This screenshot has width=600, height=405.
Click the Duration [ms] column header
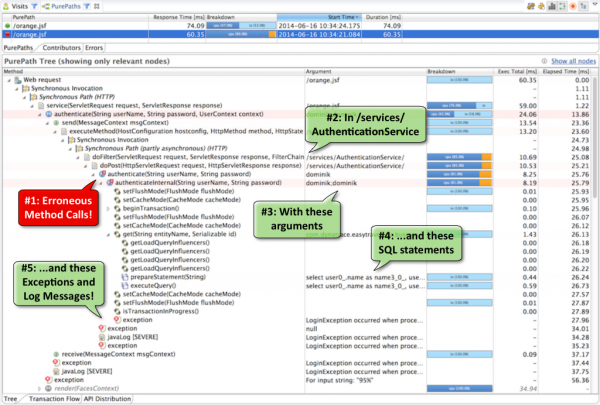(x=382, y=17)
